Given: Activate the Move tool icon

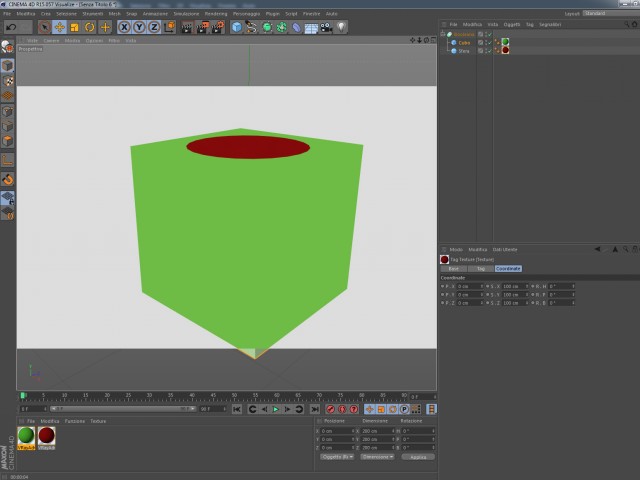Looking at the screenshot, I should point(60,27).
